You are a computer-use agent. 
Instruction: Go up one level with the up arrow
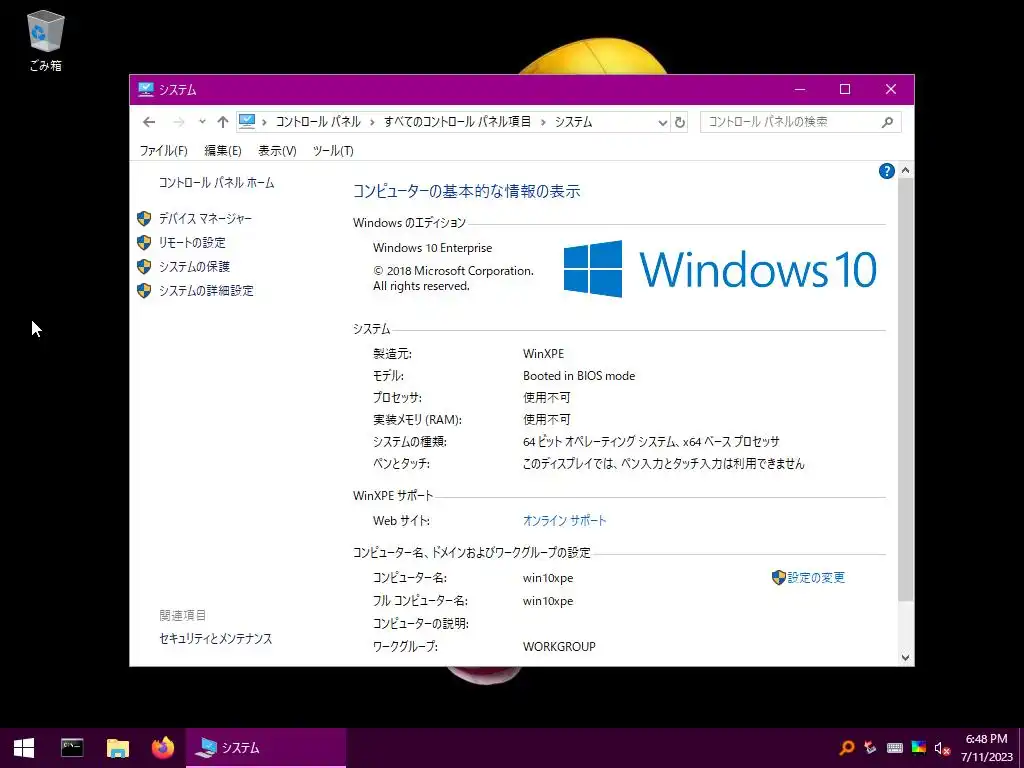[x=223, y=122]
